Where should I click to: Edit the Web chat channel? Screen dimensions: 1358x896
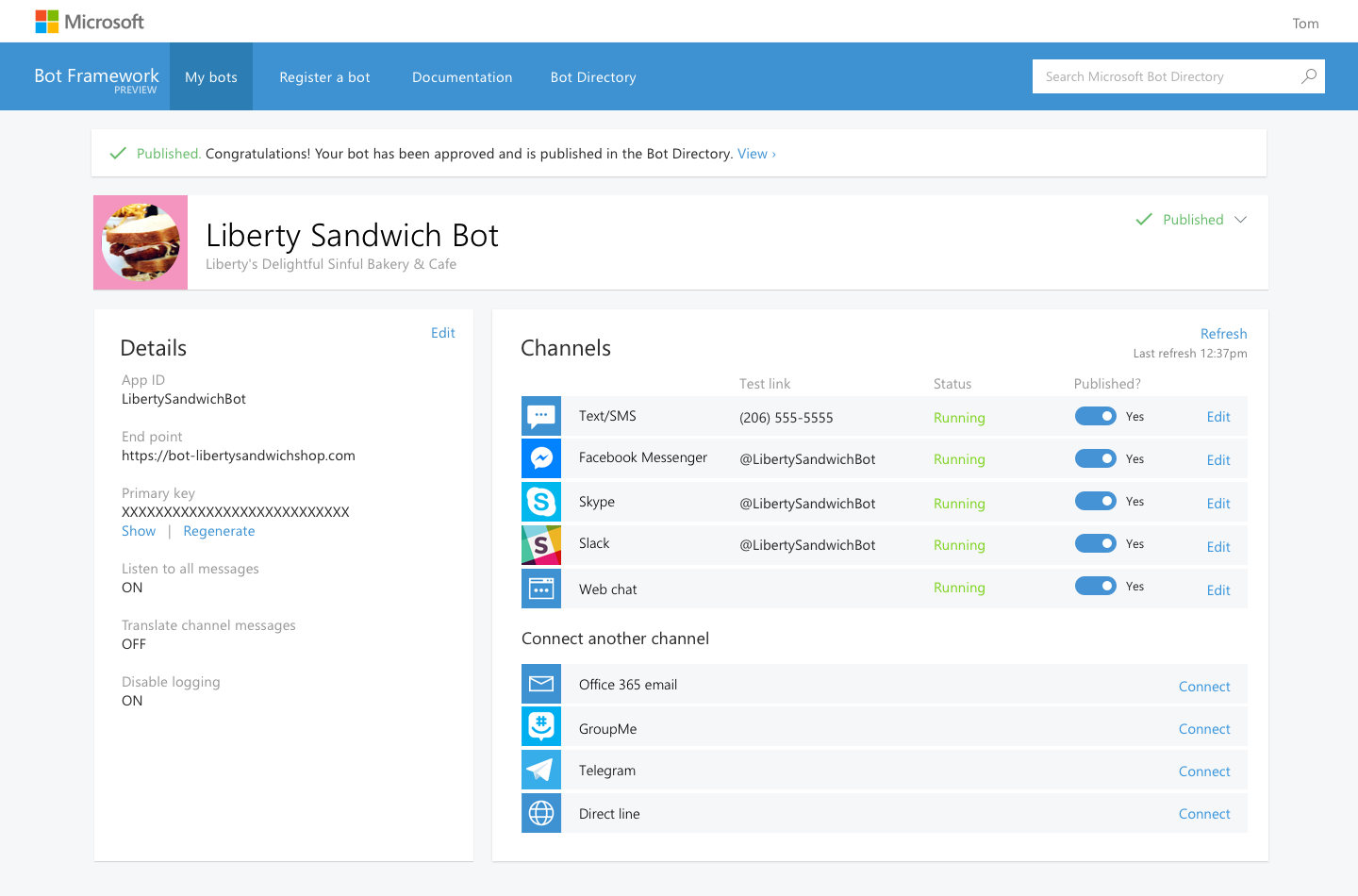pos(1218,590)
